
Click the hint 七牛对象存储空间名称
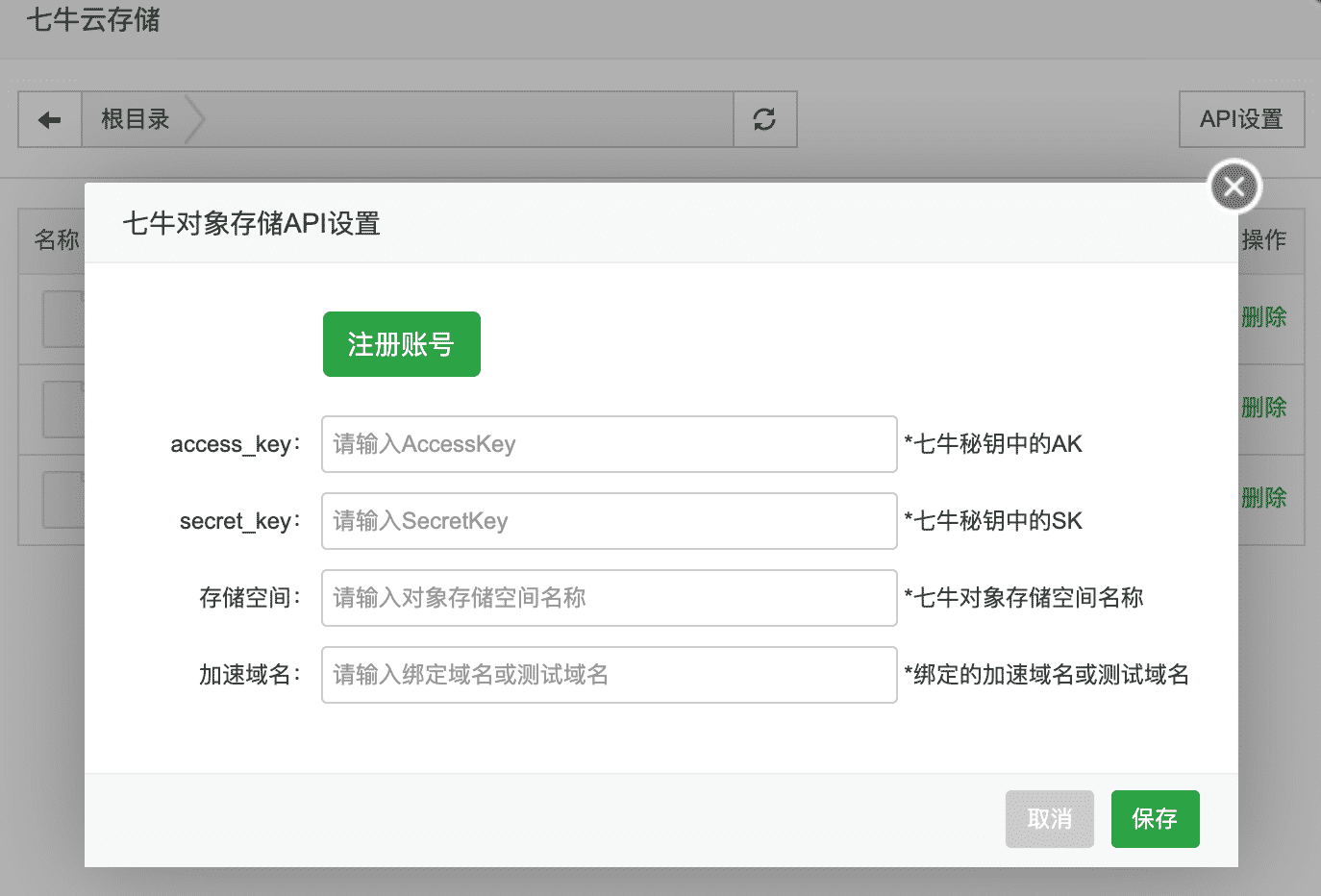(1024, 598)
